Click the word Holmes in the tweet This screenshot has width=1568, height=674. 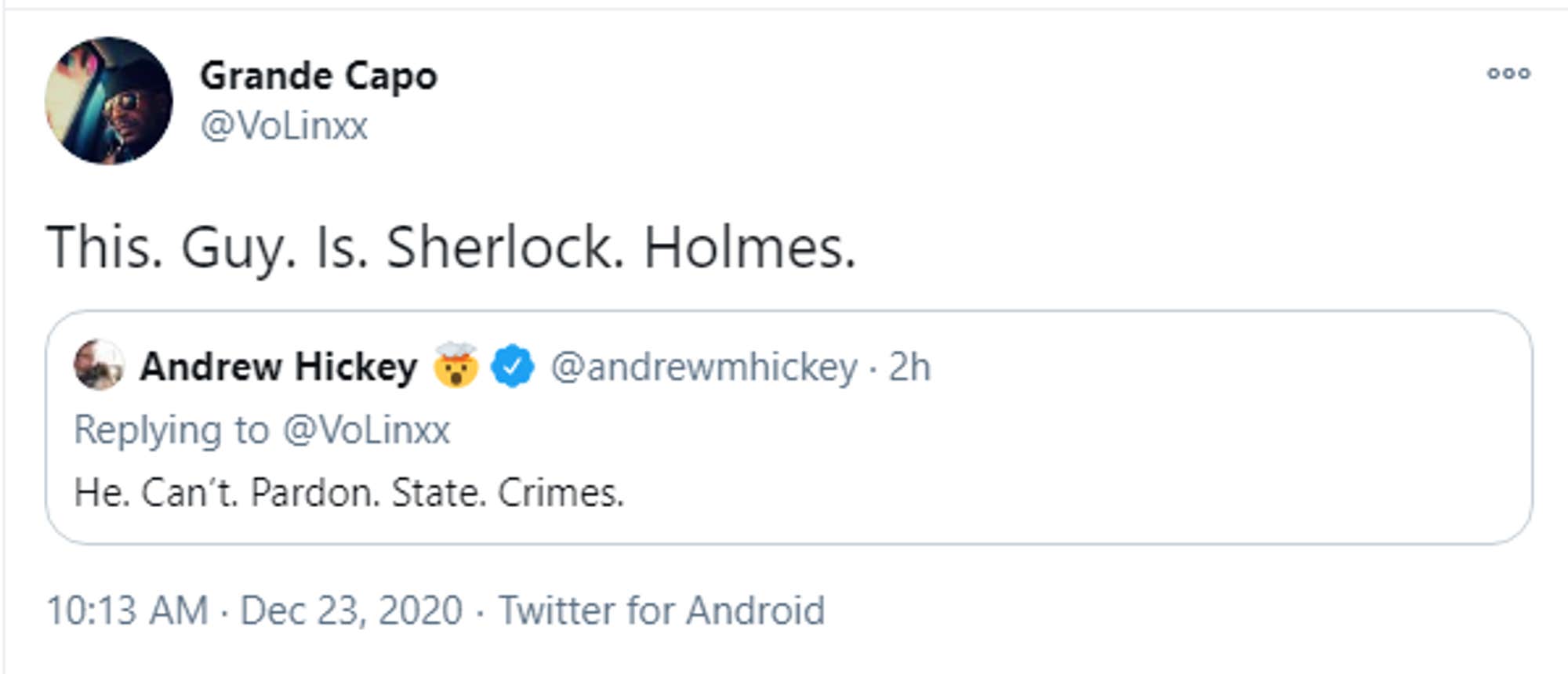pyautogui.click(x=750, y=248)
